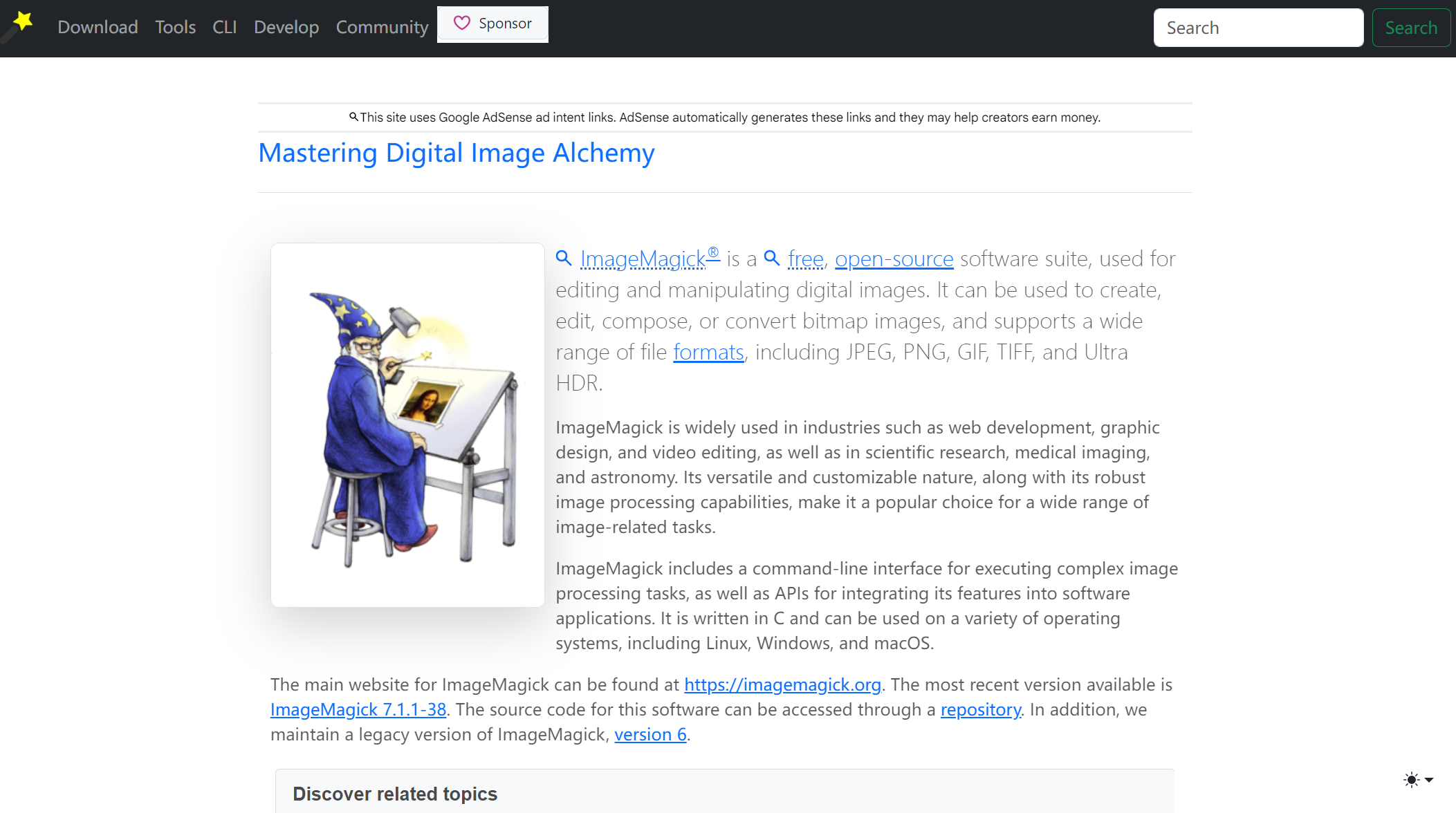Open the formats link

pyautogui.click(x=708, y=352)
